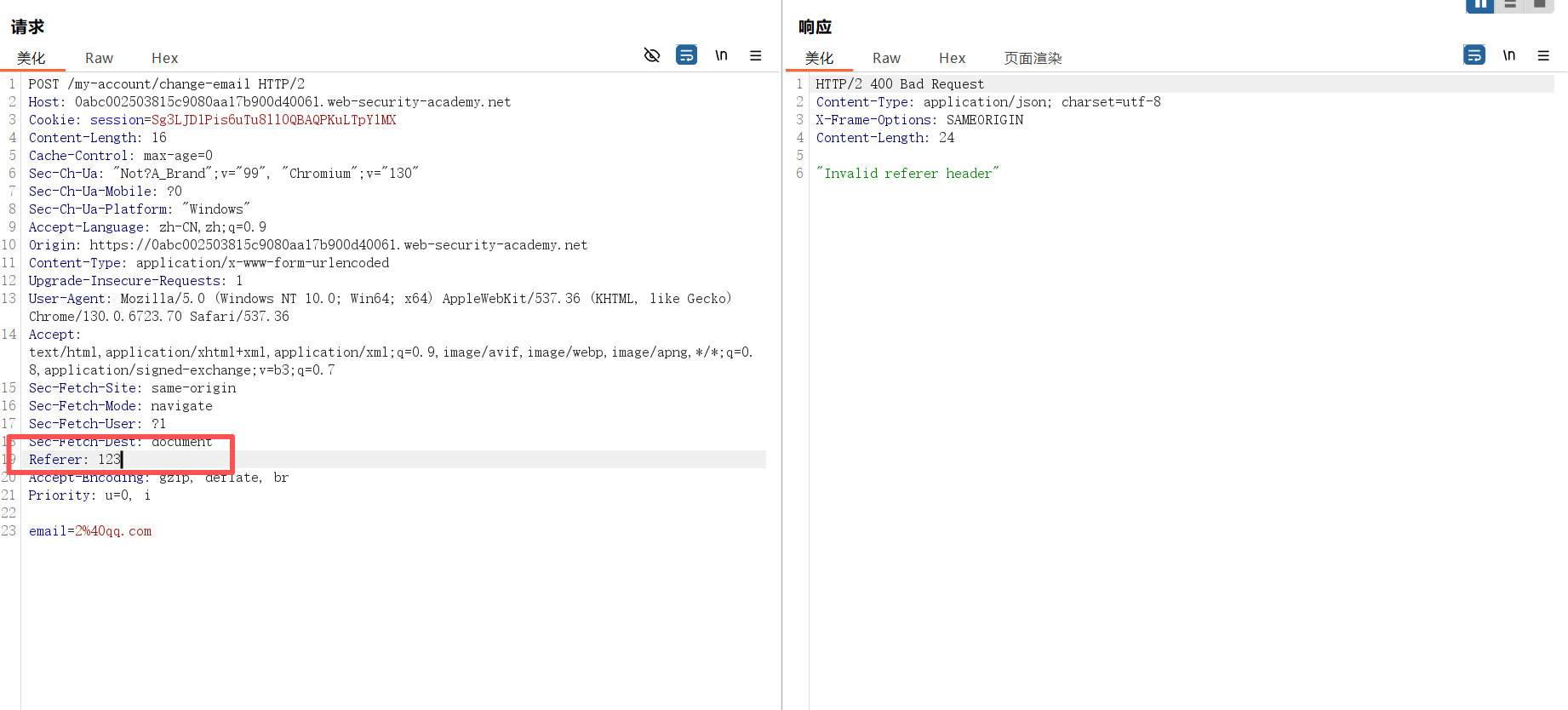The width and height of the screenshot is (1568, 710).
Task: Show non-printable \n characters in request panel
Action: pyautogui.click(x=721, y=55)
